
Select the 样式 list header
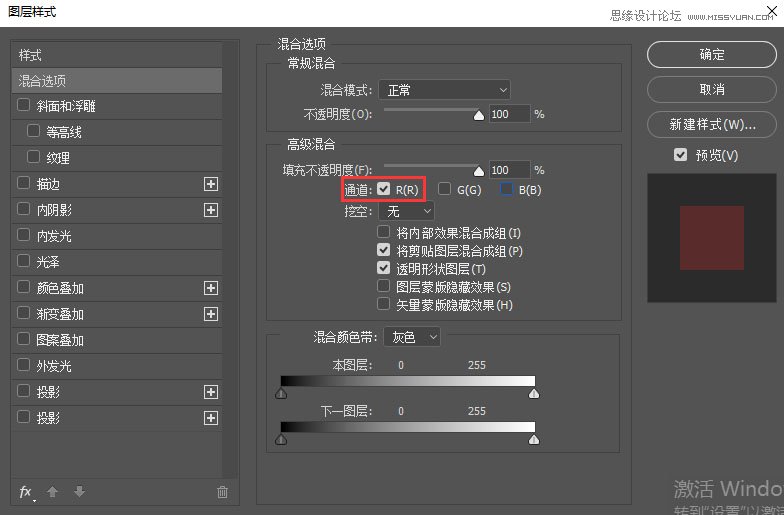coord(117,55)
